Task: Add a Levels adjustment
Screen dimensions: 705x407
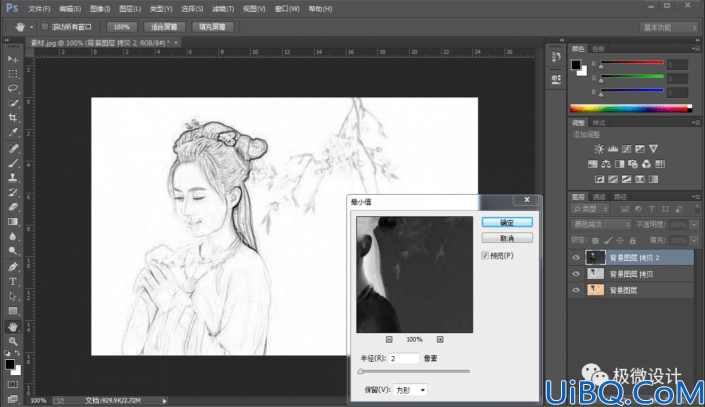Action: tap(613, 149)
